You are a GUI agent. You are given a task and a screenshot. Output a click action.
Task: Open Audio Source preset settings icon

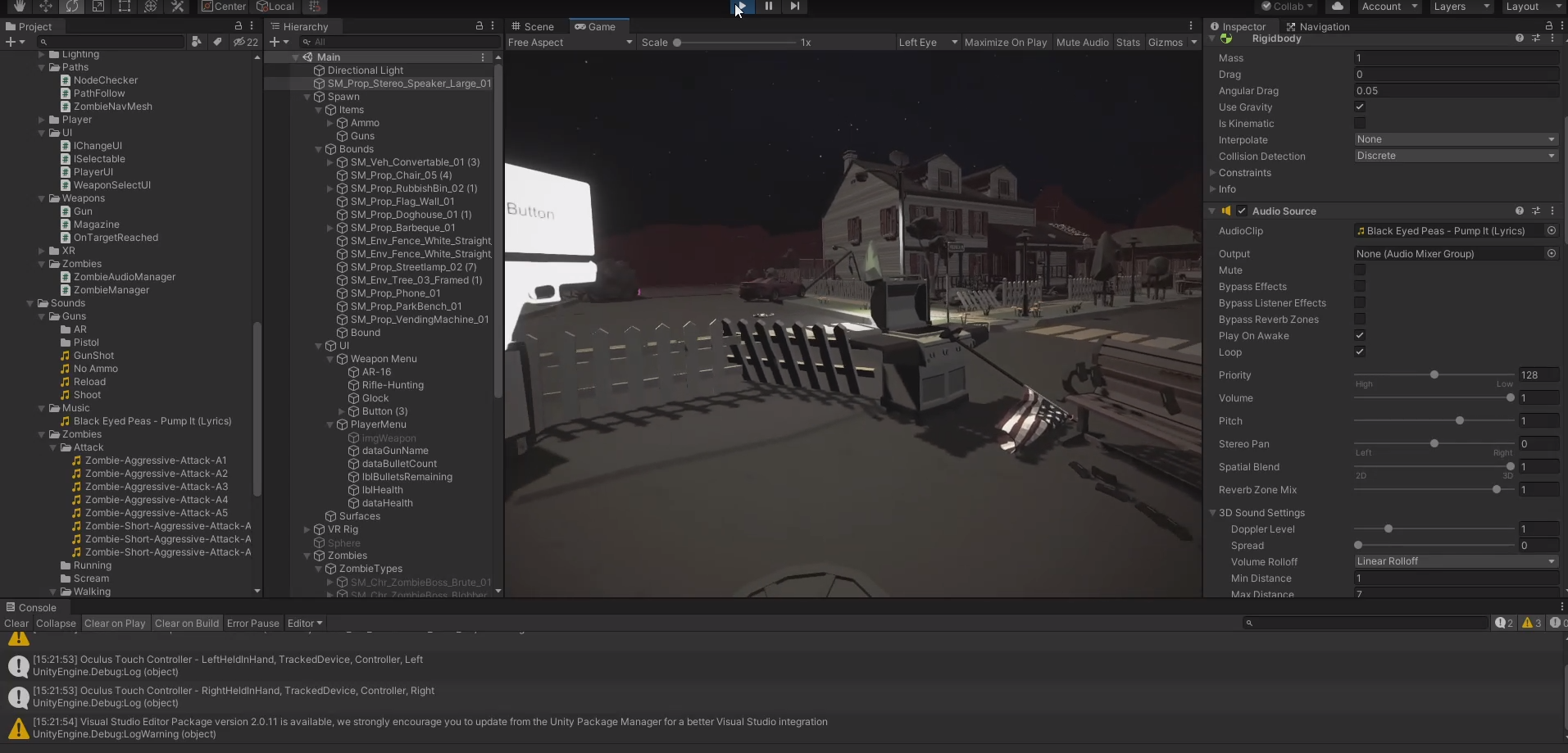1536,211
